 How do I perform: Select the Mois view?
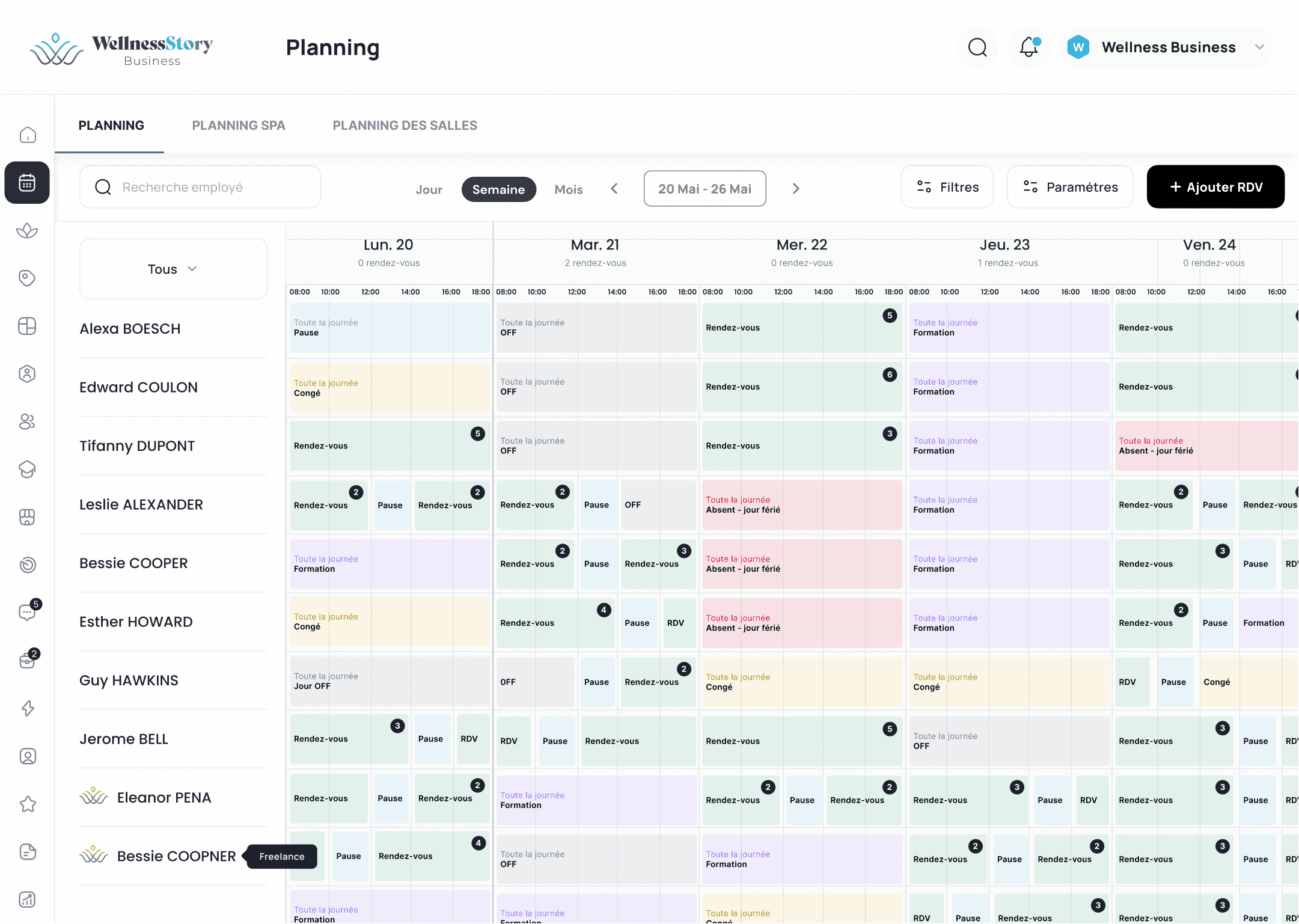569,189
